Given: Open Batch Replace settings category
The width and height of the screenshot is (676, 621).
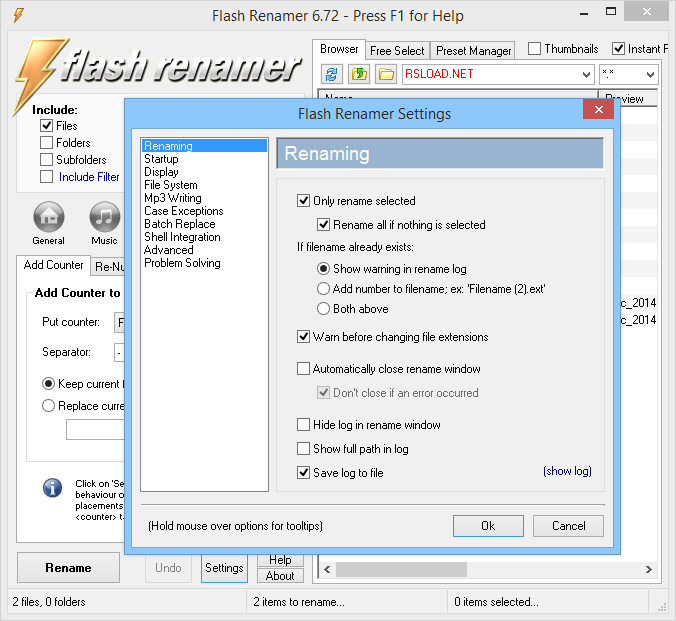Looking at the screenshot, I should point(180,223).
